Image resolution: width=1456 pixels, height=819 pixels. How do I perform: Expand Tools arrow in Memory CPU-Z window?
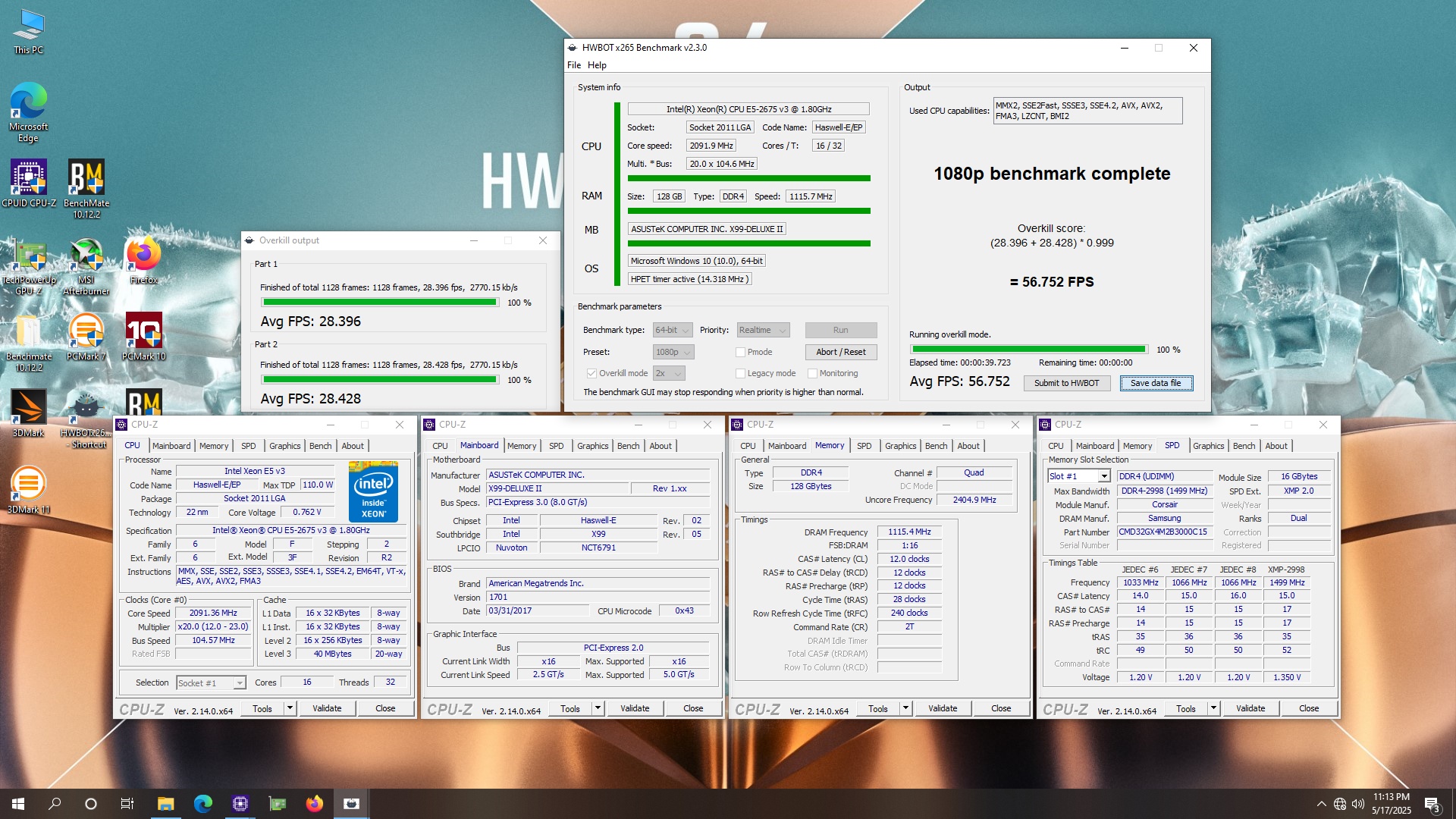click(x=905, y=708)
